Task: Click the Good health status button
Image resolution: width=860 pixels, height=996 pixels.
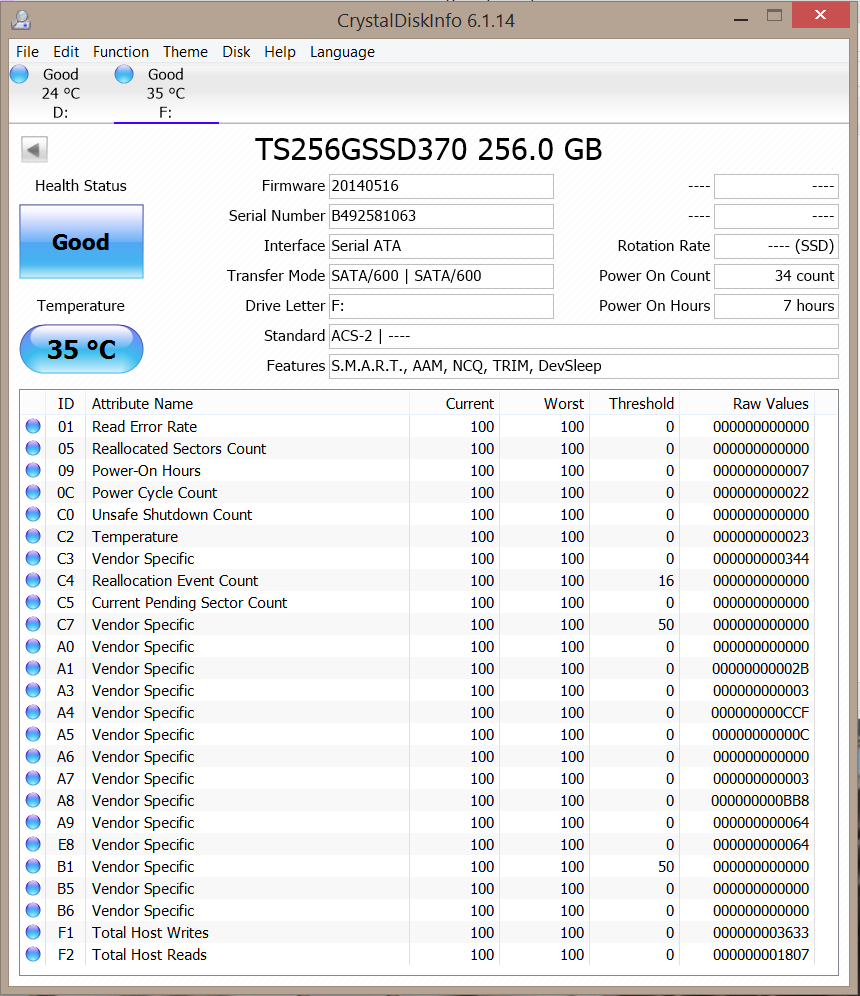Action: 81,242
